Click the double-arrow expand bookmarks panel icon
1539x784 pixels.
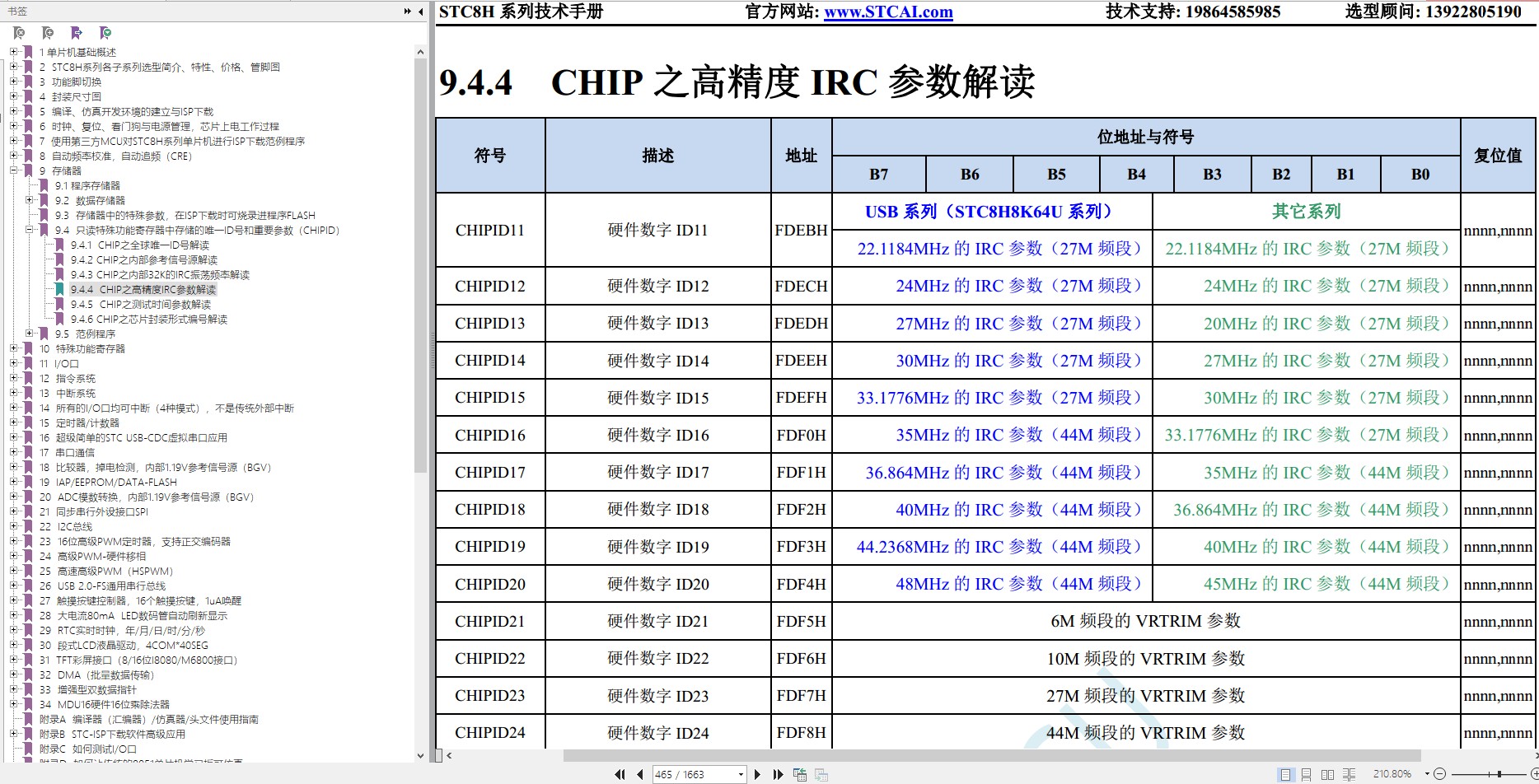tap(407, 12)
